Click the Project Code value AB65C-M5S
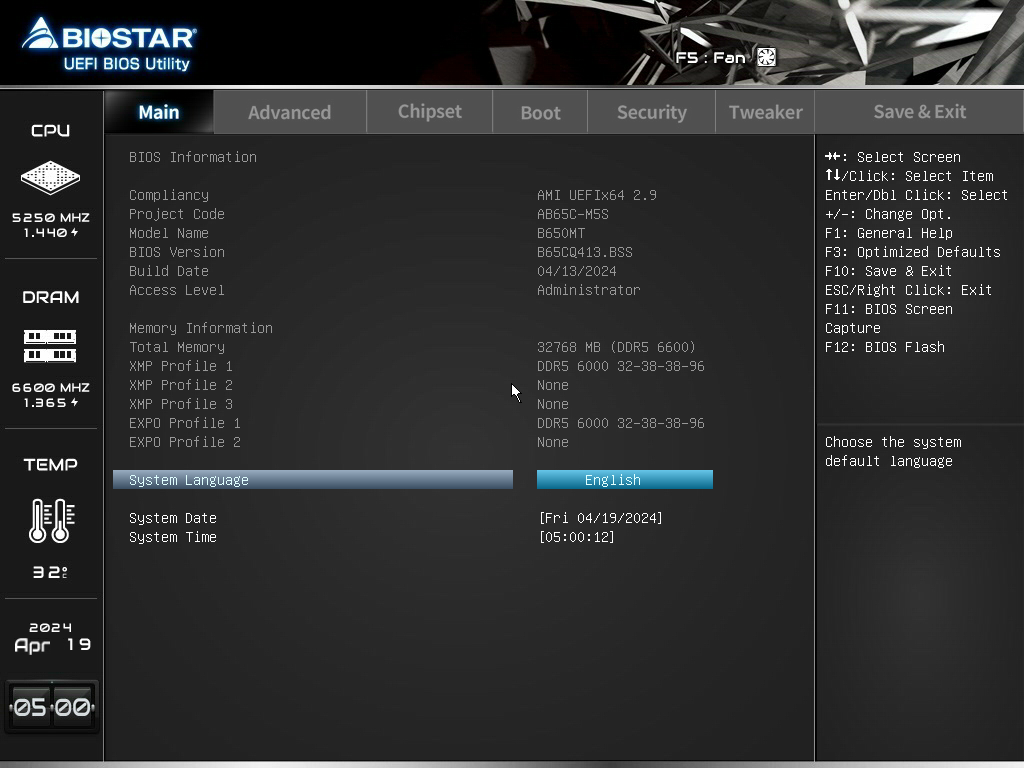The height and width of the screenshot is (768, 1024). [573, 214]
